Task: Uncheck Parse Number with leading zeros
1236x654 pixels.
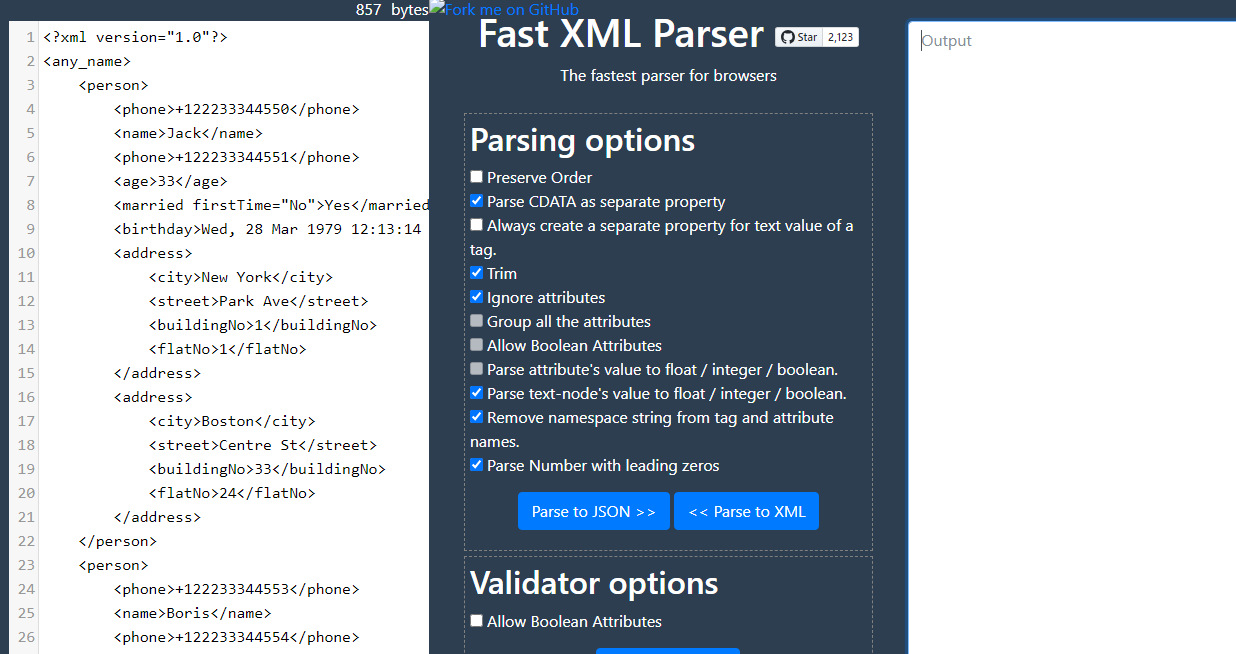Action: point(477,465)
